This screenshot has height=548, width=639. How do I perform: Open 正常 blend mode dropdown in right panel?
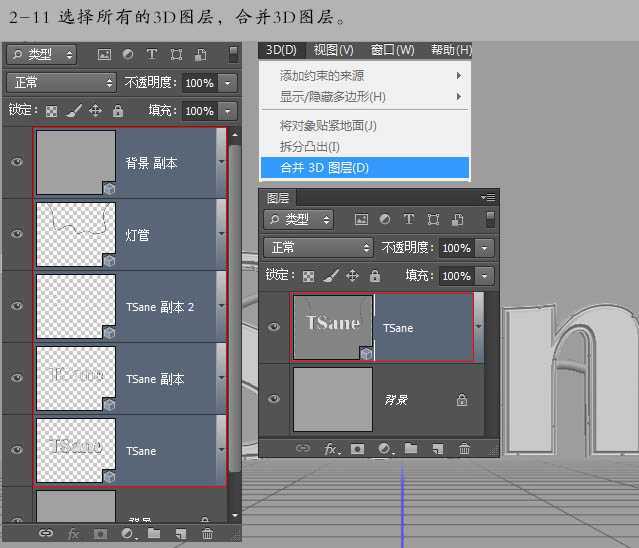coord(319,248)
